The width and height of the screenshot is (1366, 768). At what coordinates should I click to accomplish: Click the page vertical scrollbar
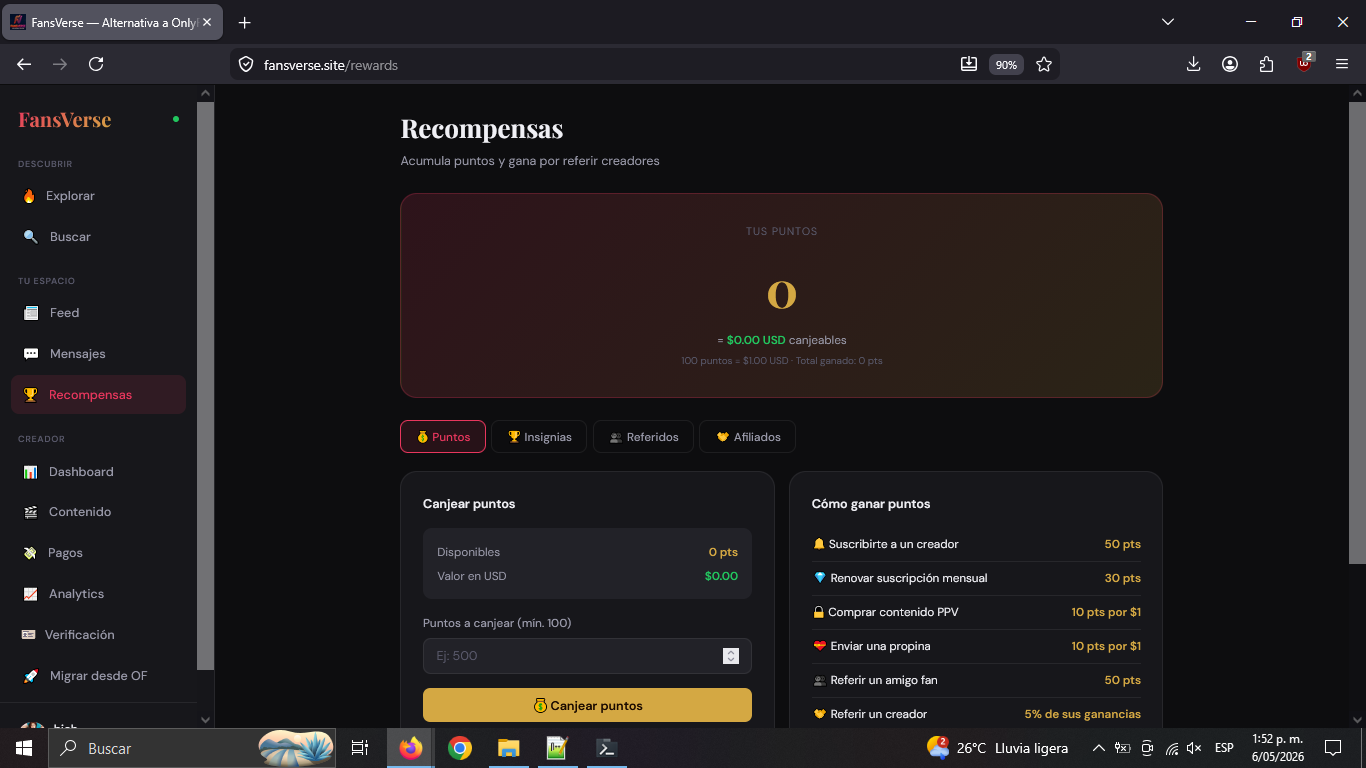1357,332
